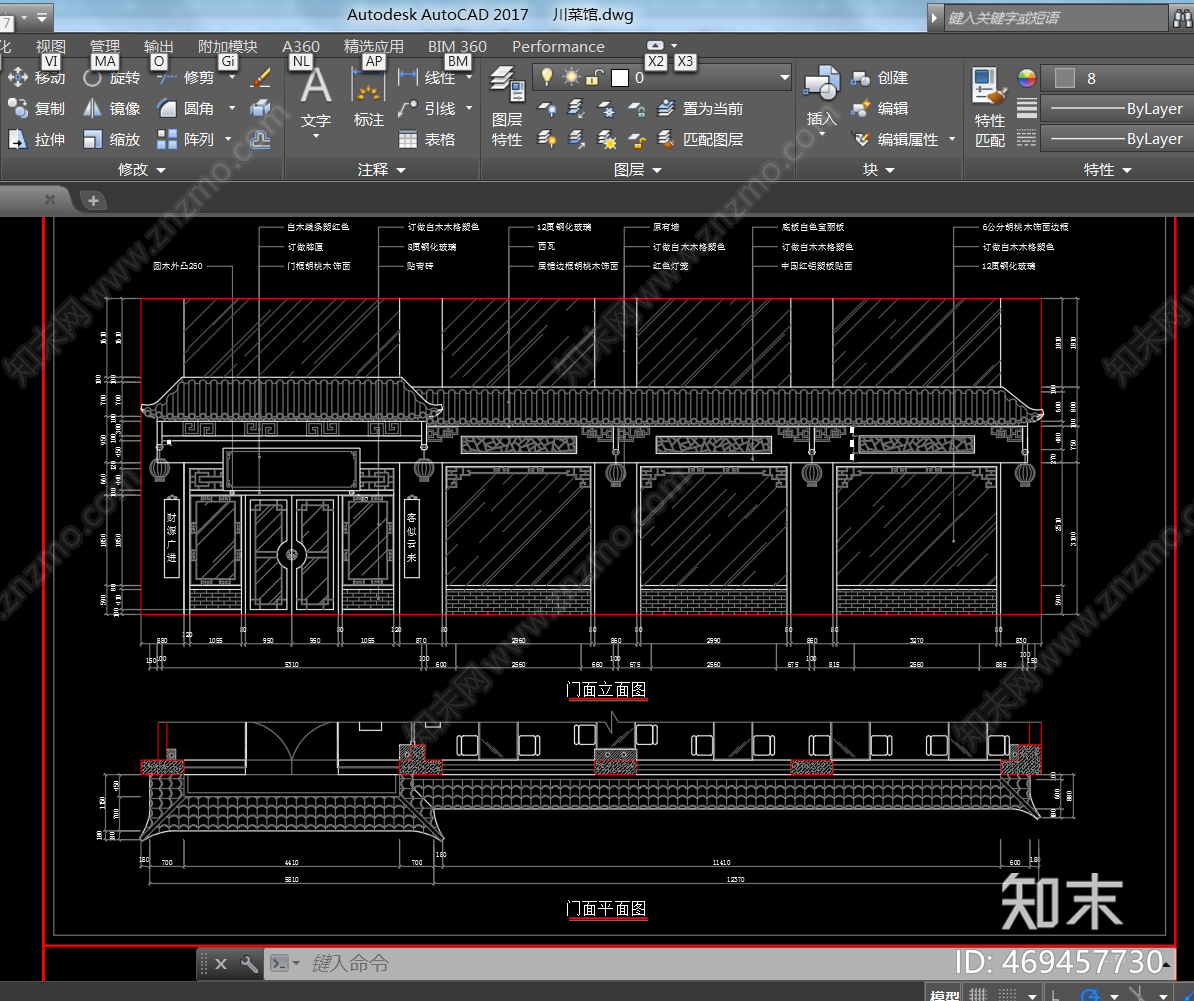Expand the Annotation (注释) panel
This screenshot has width=1194, height=1001.
tap(382, 170)
